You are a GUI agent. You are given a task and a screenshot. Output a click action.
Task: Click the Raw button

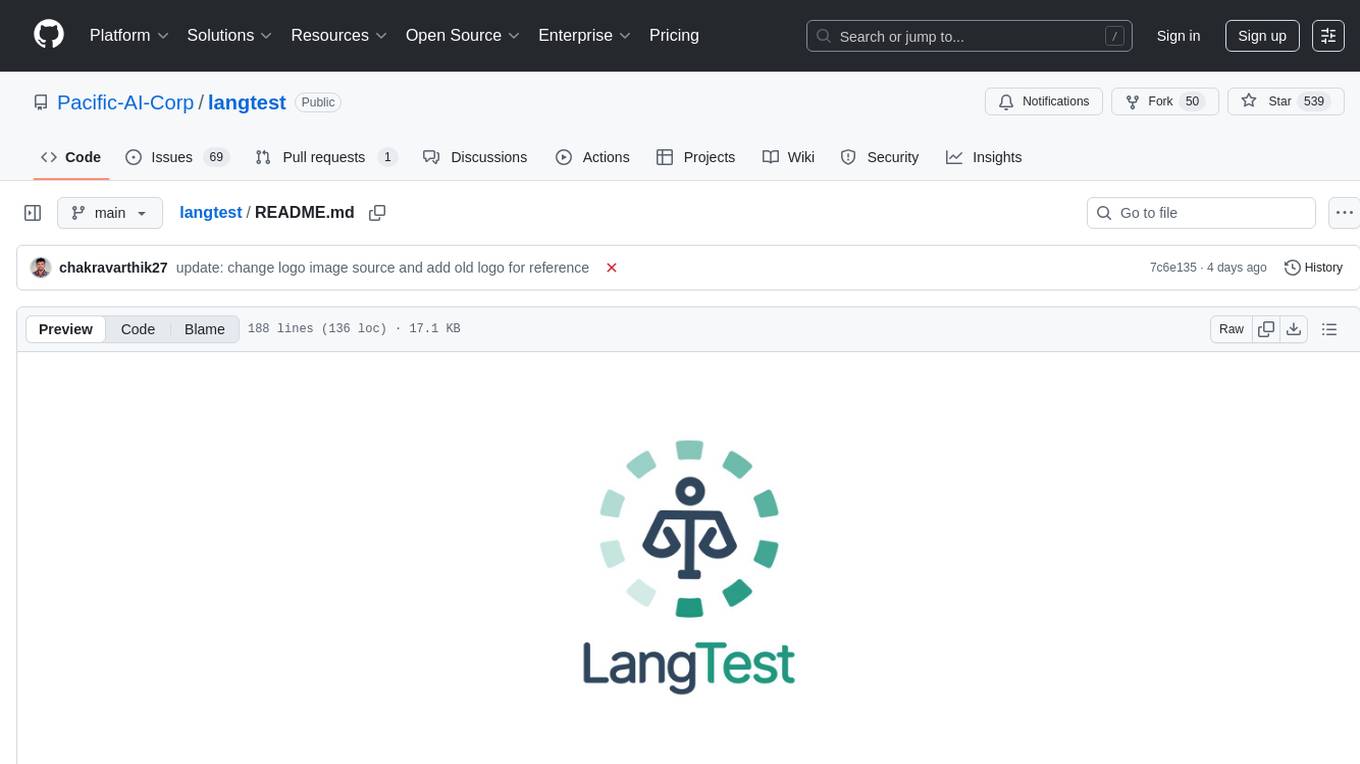click(x=1231, y=329)
